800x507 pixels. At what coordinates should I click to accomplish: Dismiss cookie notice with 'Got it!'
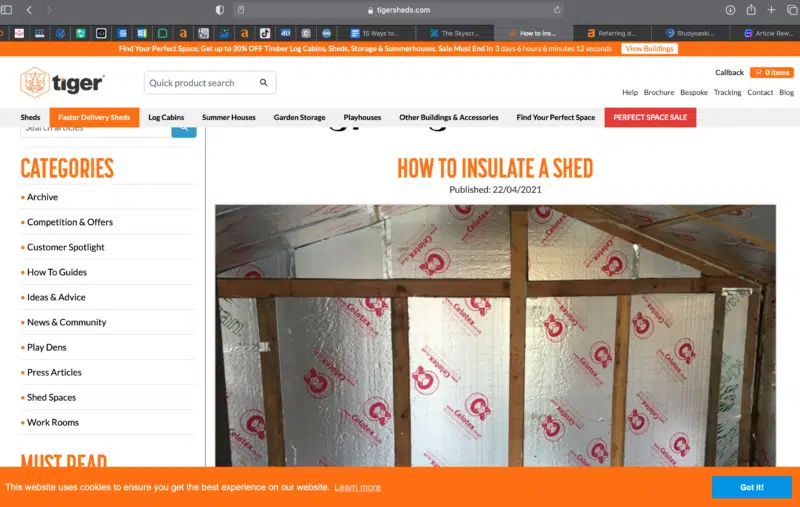pyautogui.click(x=752, y=487)
